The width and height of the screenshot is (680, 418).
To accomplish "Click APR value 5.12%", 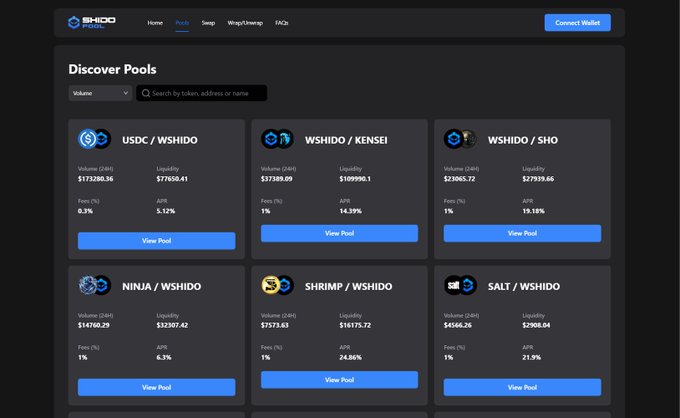I will click(x=166, y=211).
